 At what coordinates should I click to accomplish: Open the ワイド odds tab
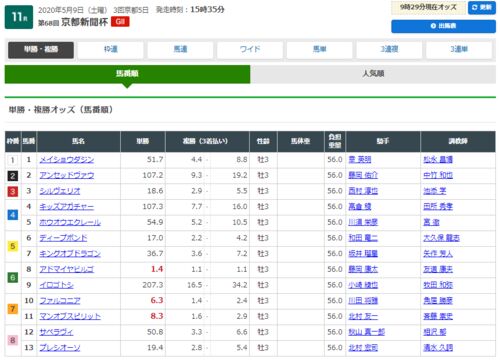click(250, 50)
